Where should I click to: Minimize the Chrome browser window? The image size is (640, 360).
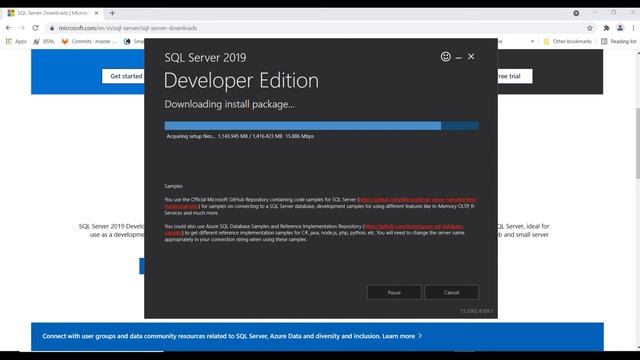595,13
